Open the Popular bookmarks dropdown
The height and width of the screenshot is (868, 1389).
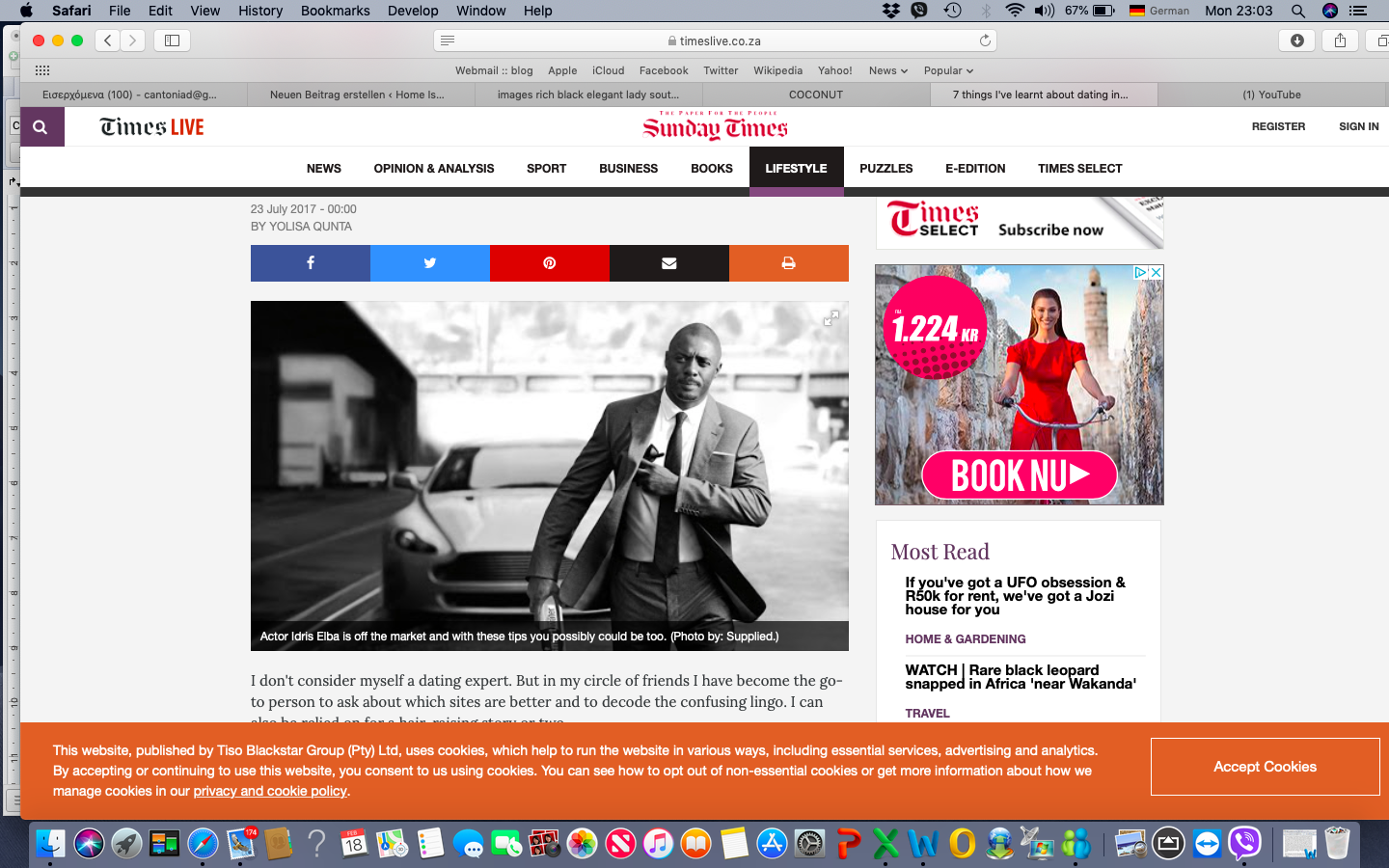tap(948, 70)
